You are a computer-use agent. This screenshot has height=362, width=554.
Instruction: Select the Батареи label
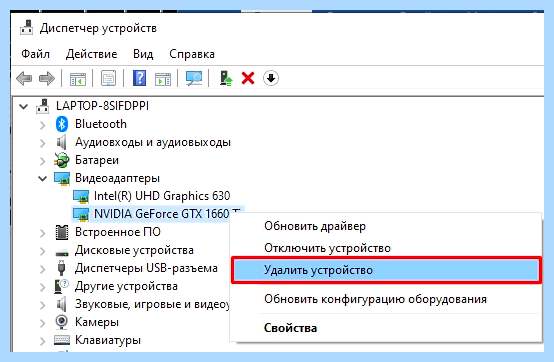pos(97,160)
